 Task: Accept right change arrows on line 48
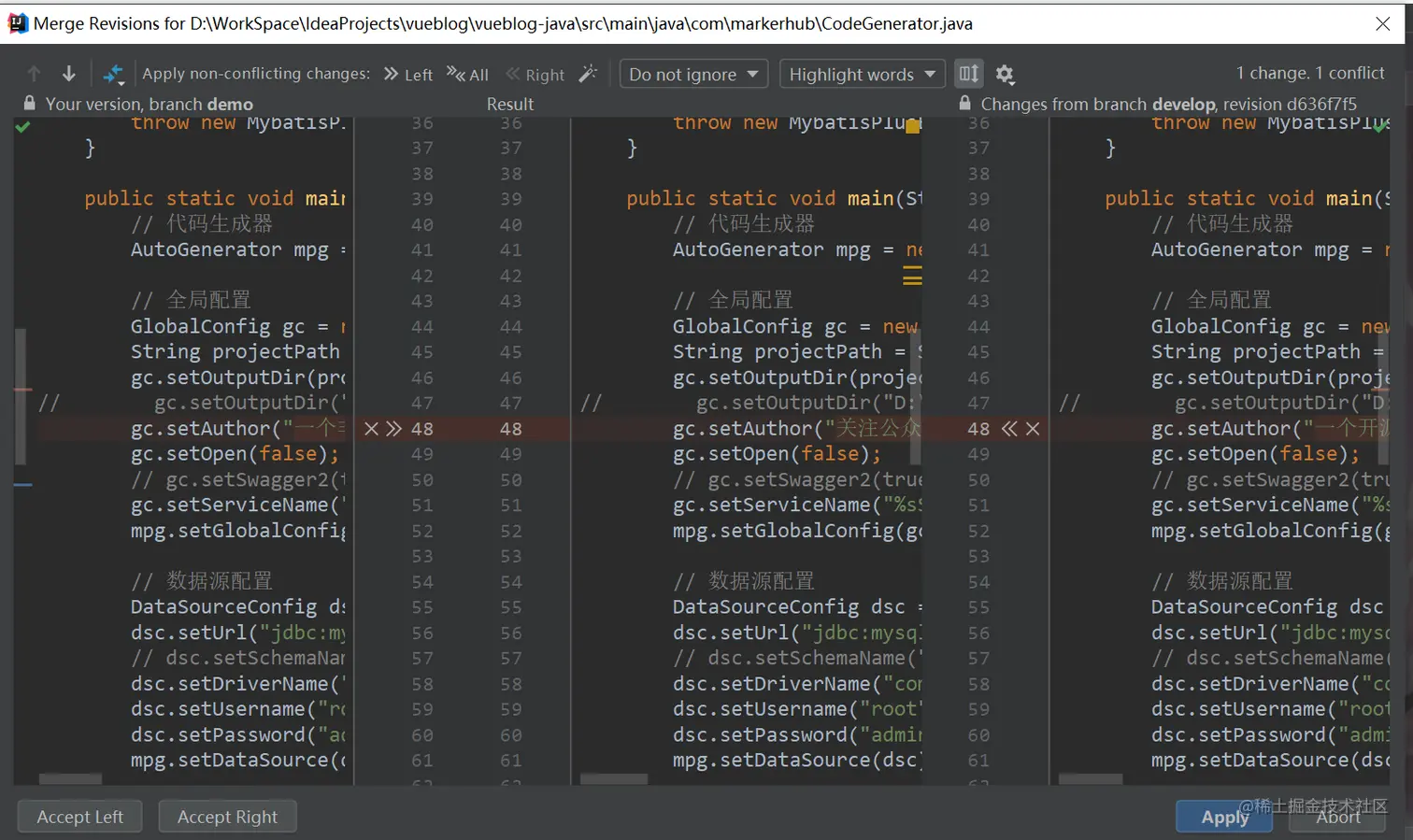click(1009, 429)
